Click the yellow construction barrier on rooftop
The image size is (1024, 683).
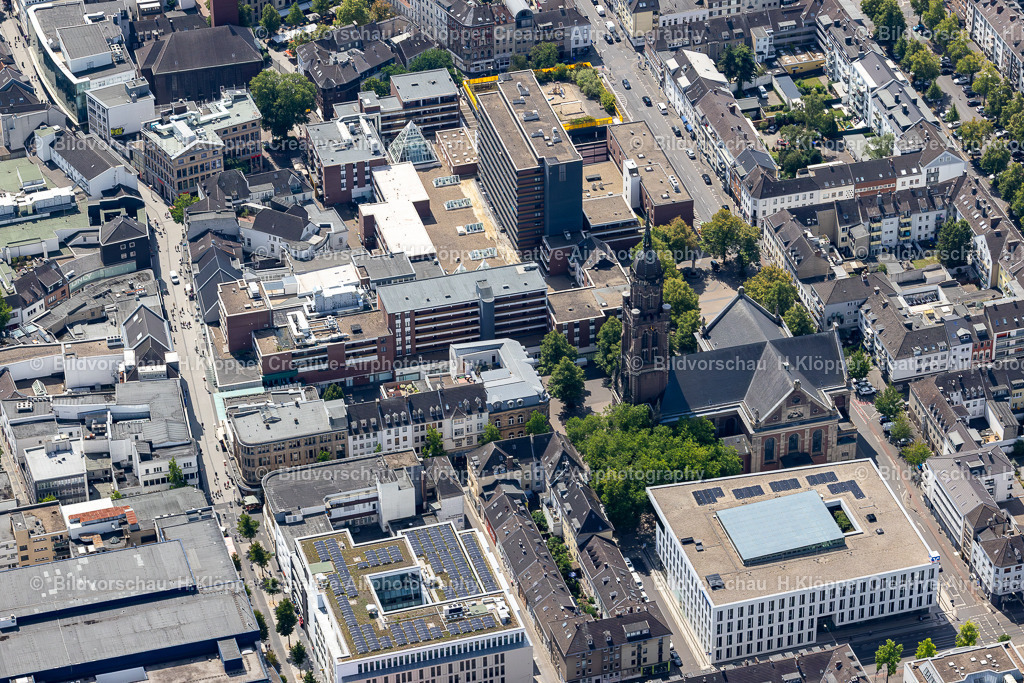coord(590,124)
